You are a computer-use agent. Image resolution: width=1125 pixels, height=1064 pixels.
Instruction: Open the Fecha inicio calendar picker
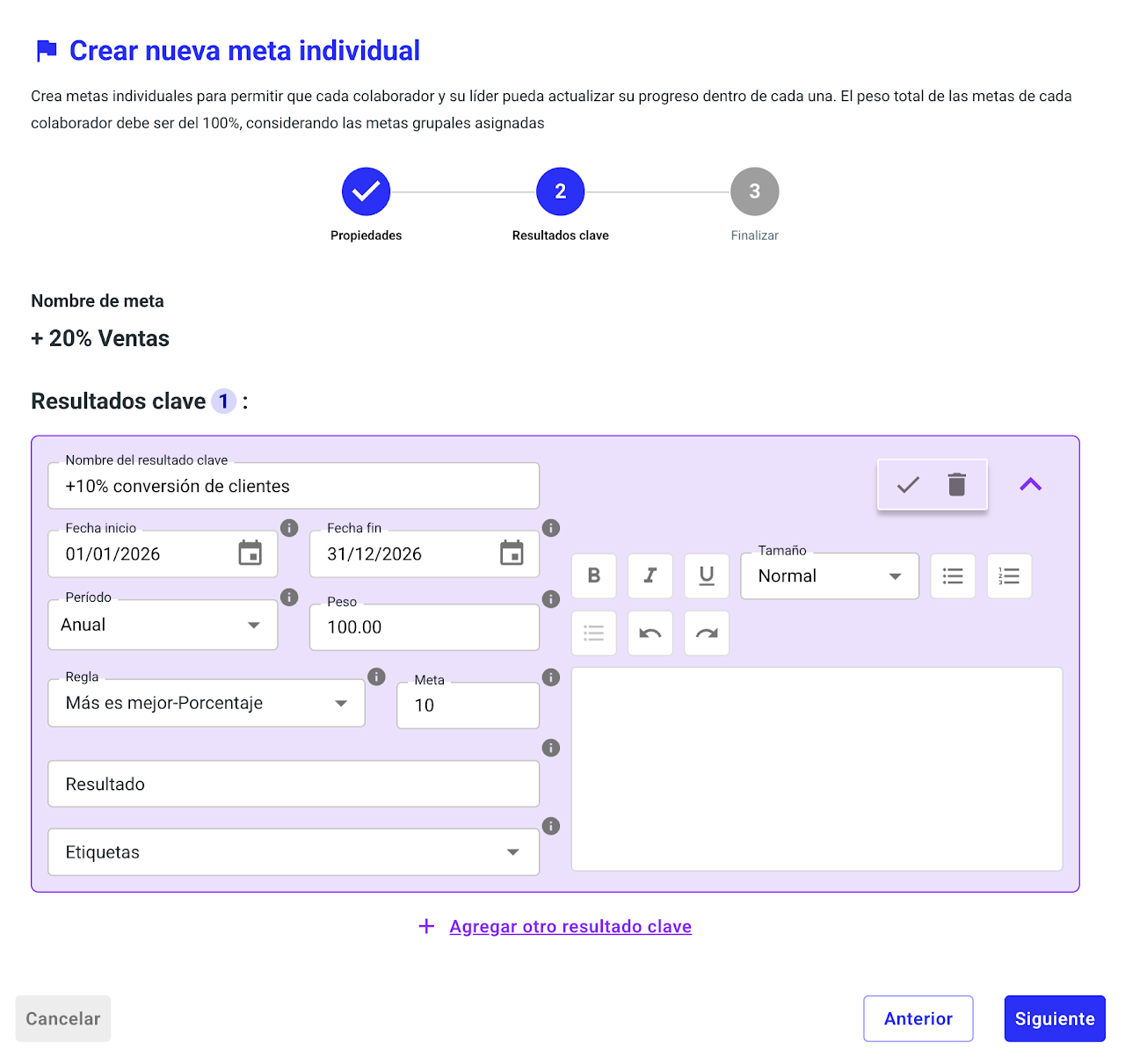pos(250,554)
